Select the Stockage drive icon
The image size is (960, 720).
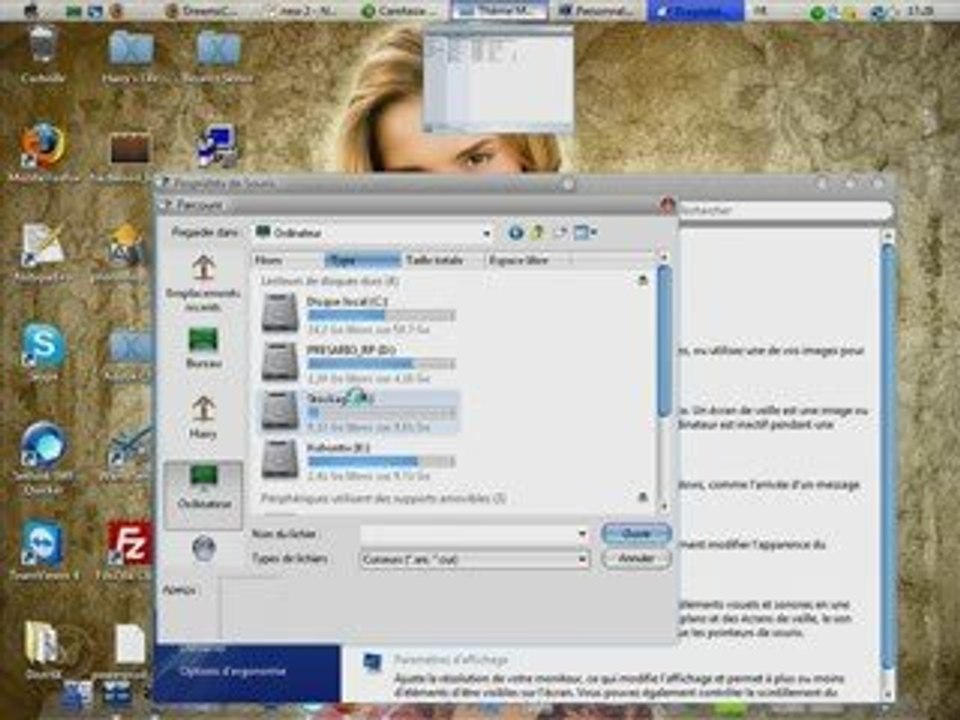tap(280, 410)
